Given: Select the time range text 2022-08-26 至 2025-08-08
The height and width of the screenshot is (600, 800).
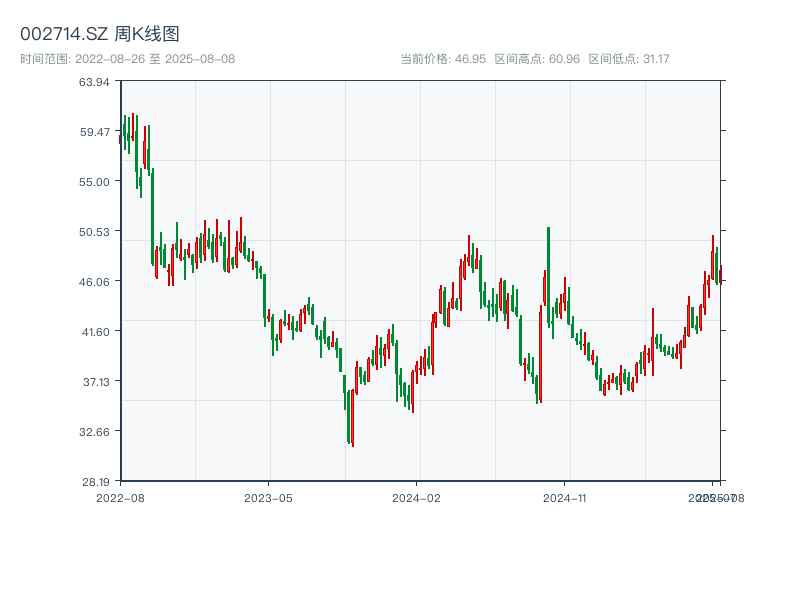Looking at the screenshot, I should pyautogui.click(x=155, y=59).
